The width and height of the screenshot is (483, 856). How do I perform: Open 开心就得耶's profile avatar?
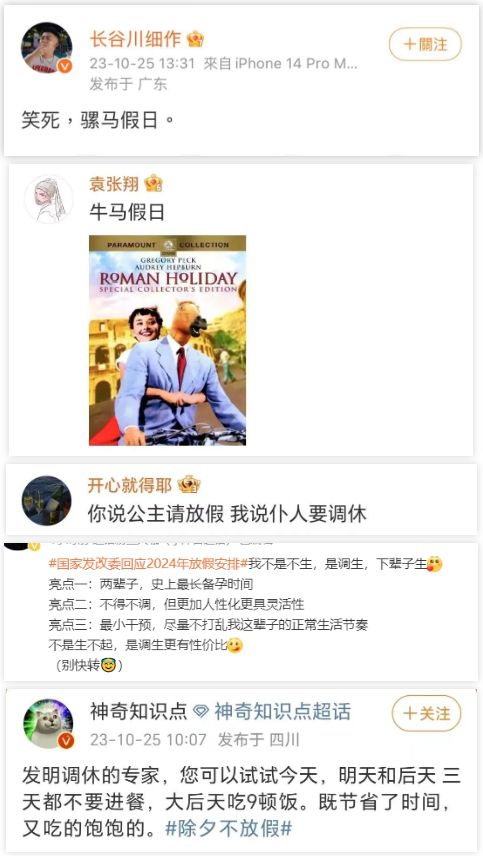[x=46, y=501]
